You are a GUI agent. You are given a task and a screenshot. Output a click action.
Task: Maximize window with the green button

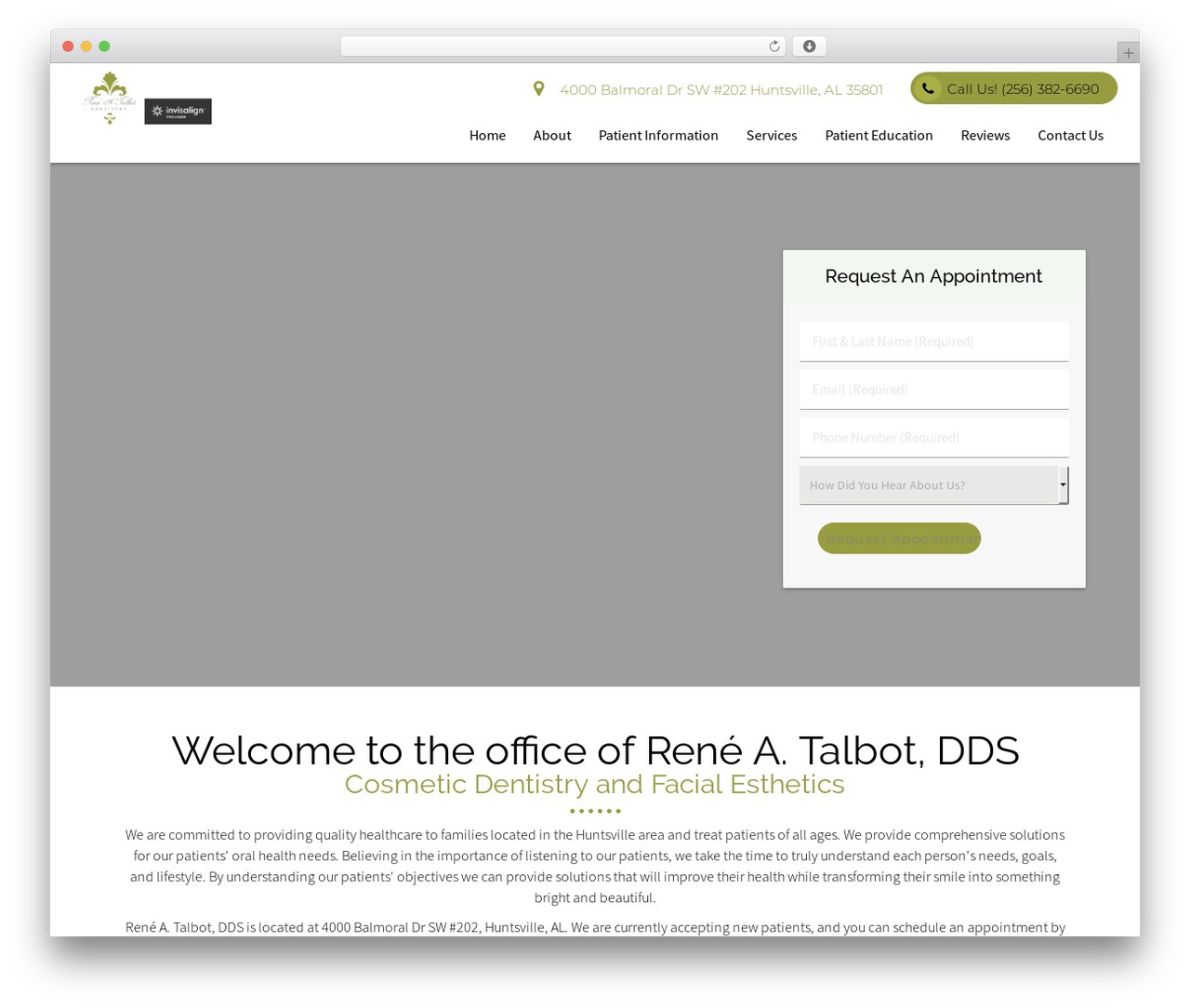[104, 46]
